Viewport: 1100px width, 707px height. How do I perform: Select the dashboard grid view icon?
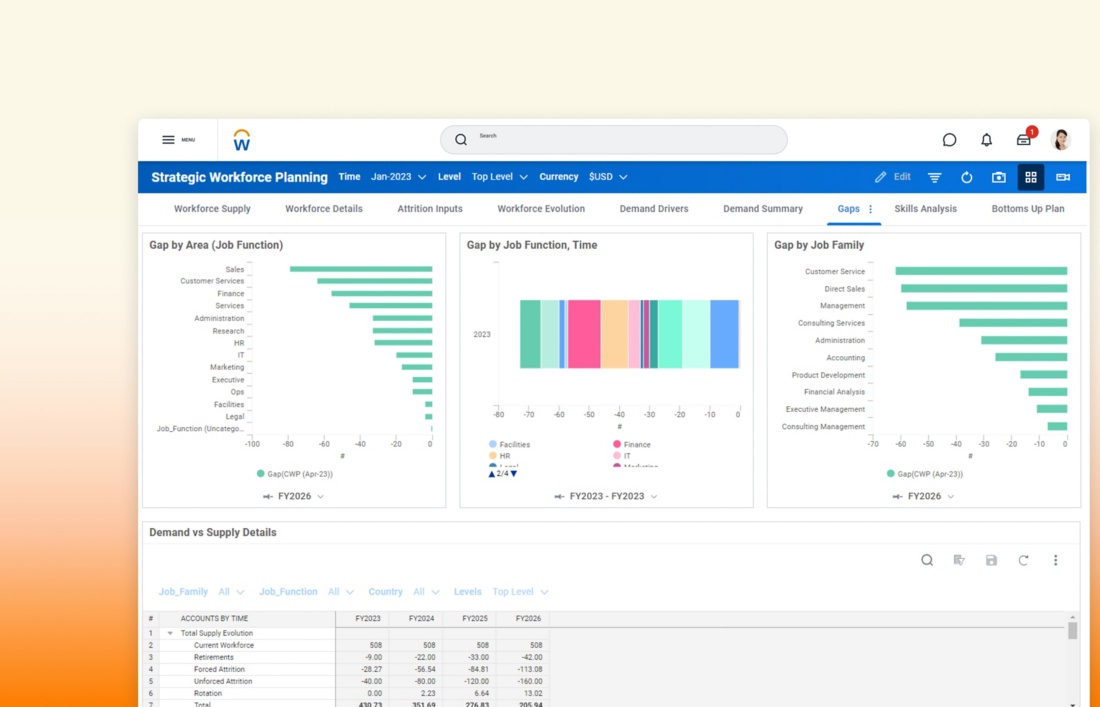[1030, 177]
